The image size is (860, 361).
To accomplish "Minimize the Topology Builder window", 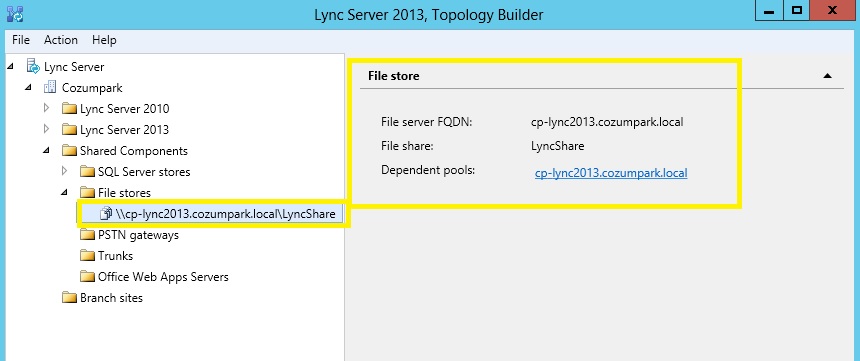I will coord(768,11).
